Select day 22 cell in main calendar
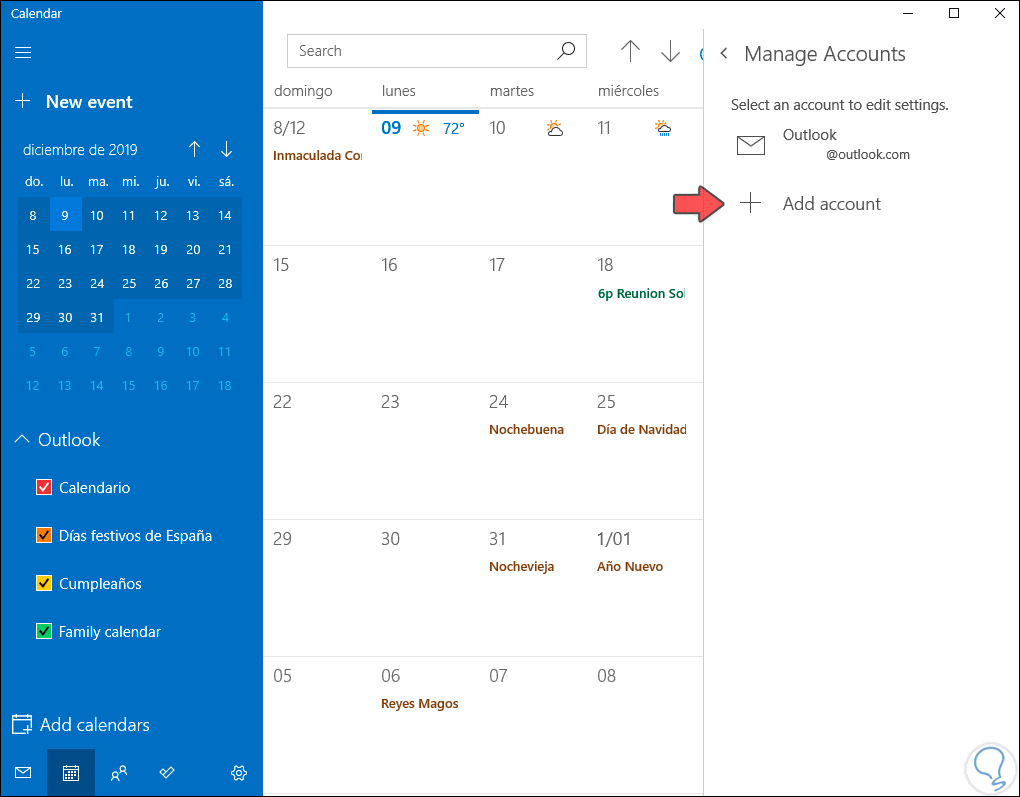This screenshot has width=1020, height=797. (317, 451)
